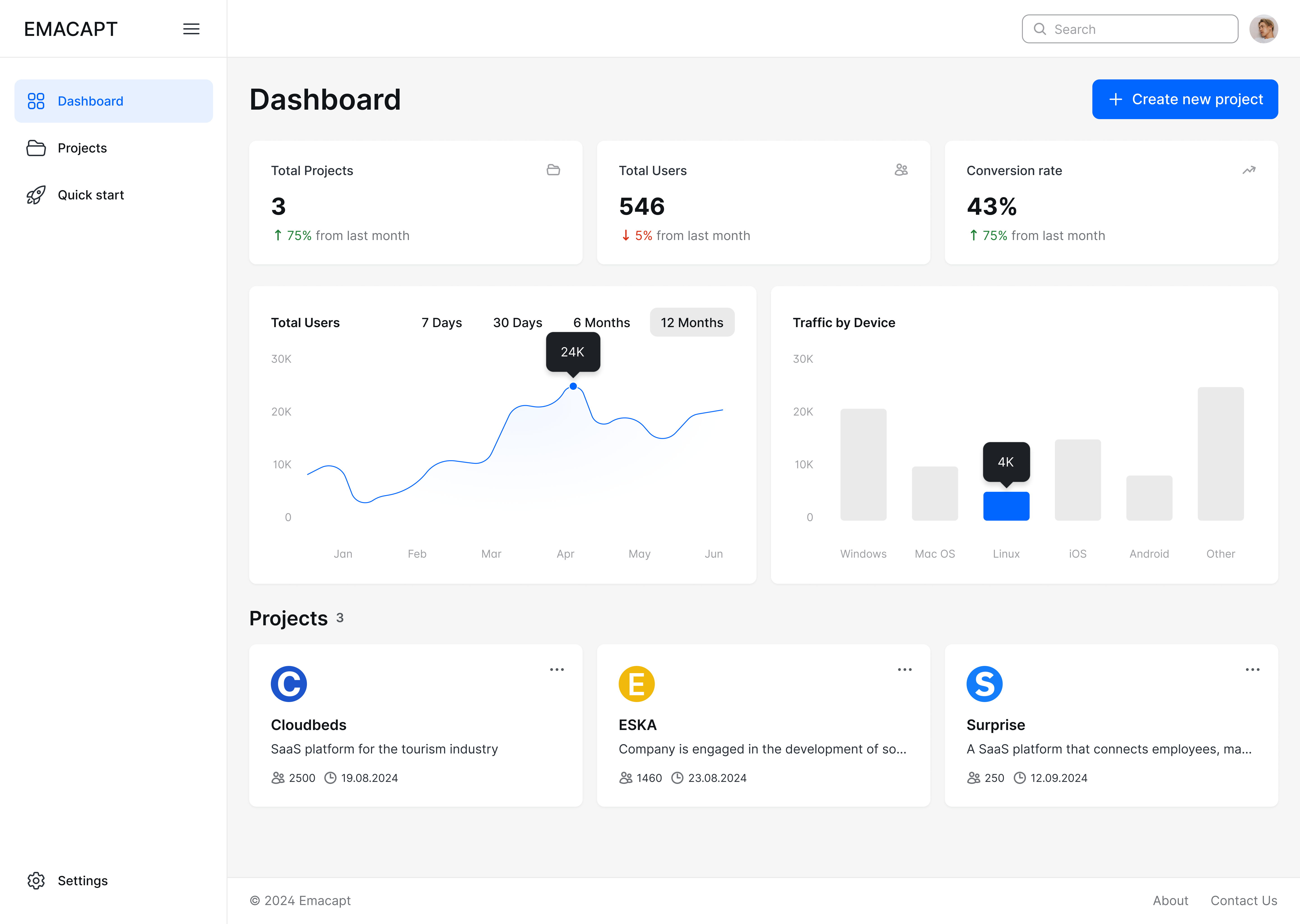Click into the Search input field
Image resolution: width=1300 pixels, height=924 pixels.
coord(1130,29)
